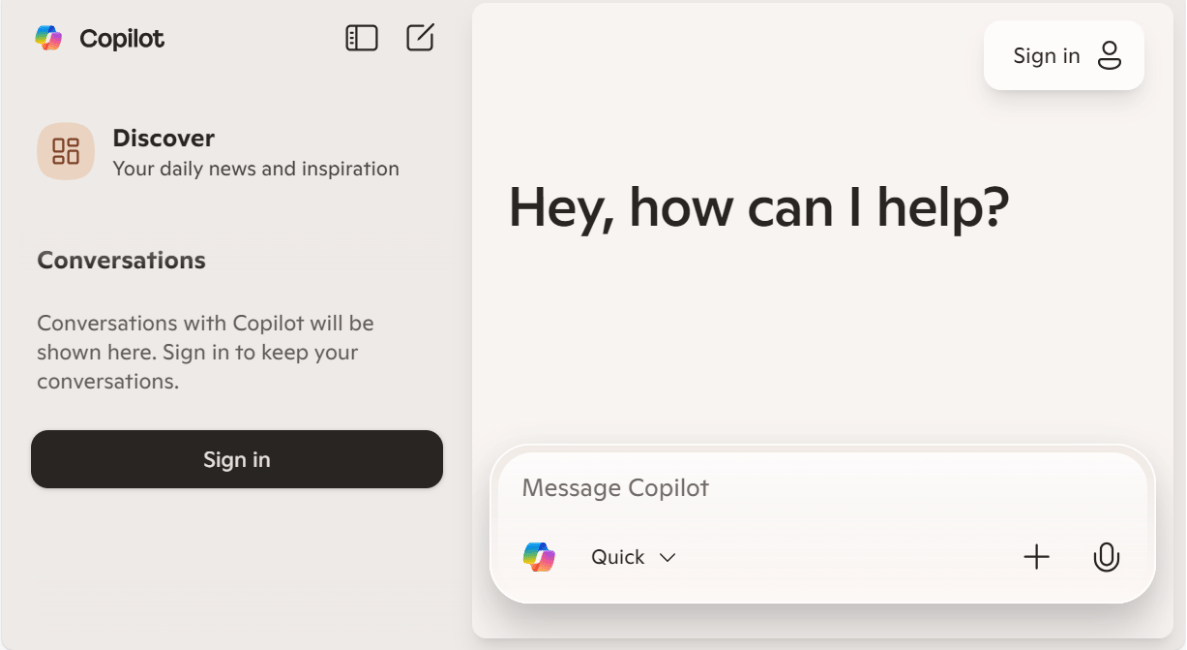Open the Discover tile icon

[66, 151]
